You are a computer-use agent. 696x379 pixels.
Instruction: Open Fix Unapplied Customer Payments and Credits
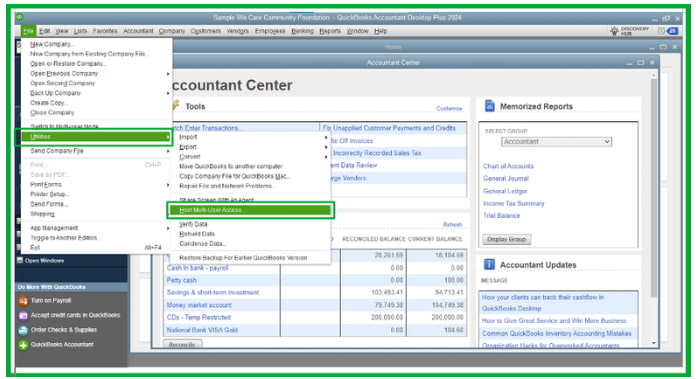389,128
